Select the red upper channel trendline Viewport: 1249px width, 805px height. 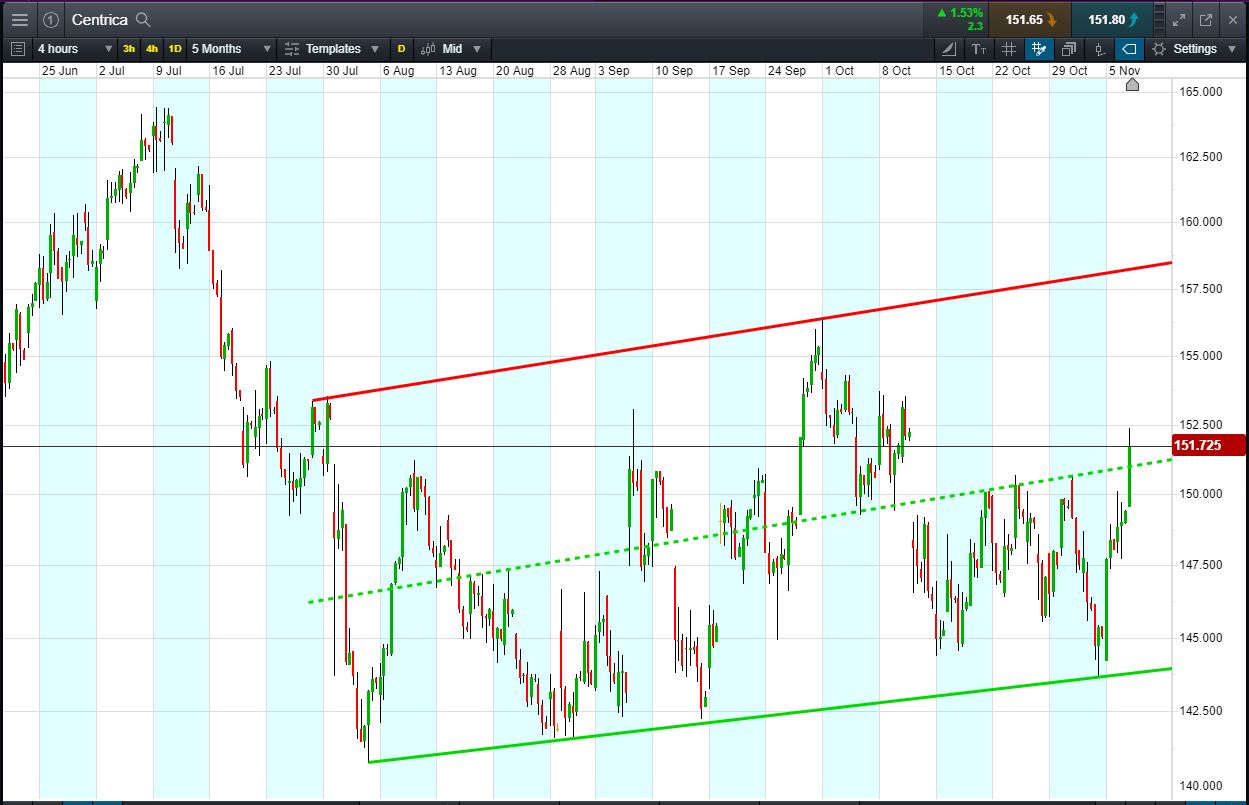pyautogui.click(x=741, y=332)
